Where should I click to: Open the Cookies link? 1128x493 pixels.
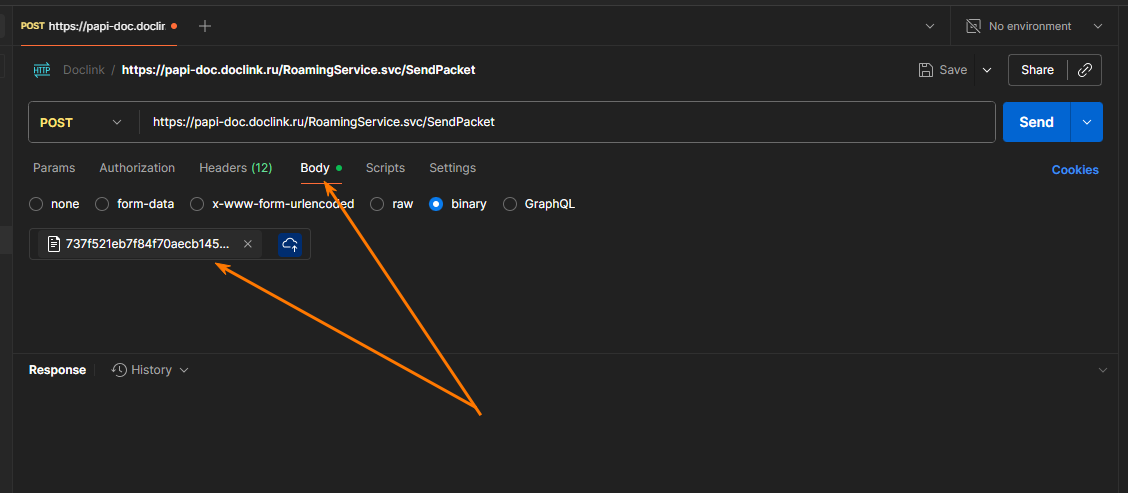(1075, 170)
